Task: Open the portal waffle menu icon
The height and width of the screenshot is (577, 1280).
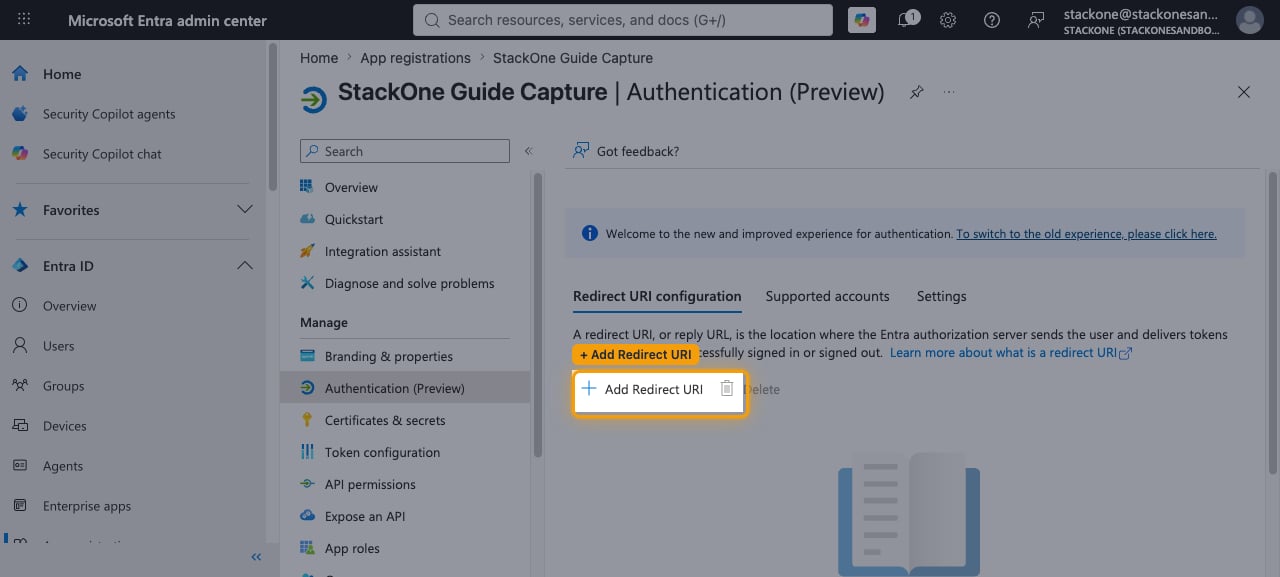Action: [24, 20]
